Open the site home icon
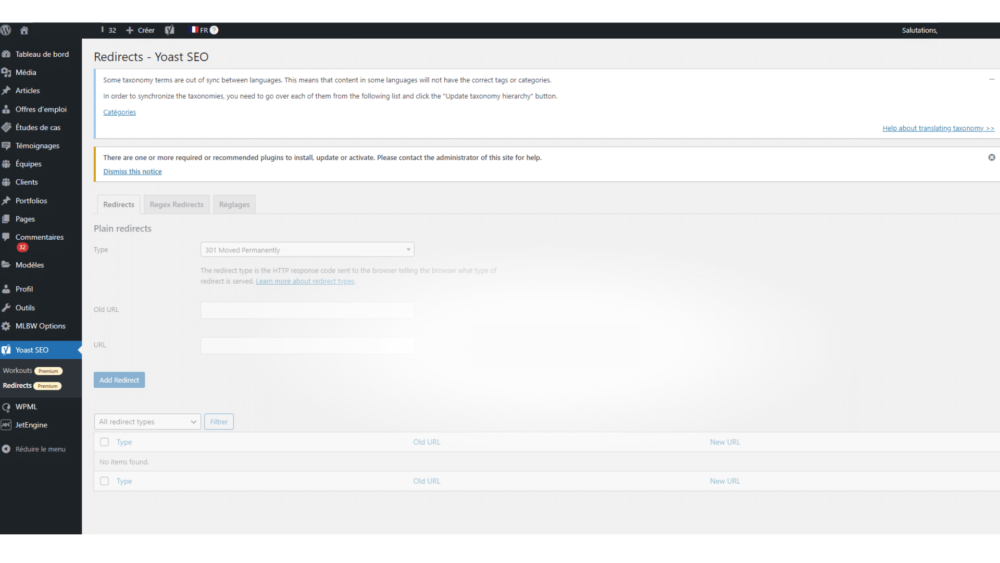The image size is (1000, 563). click(24, 30)
